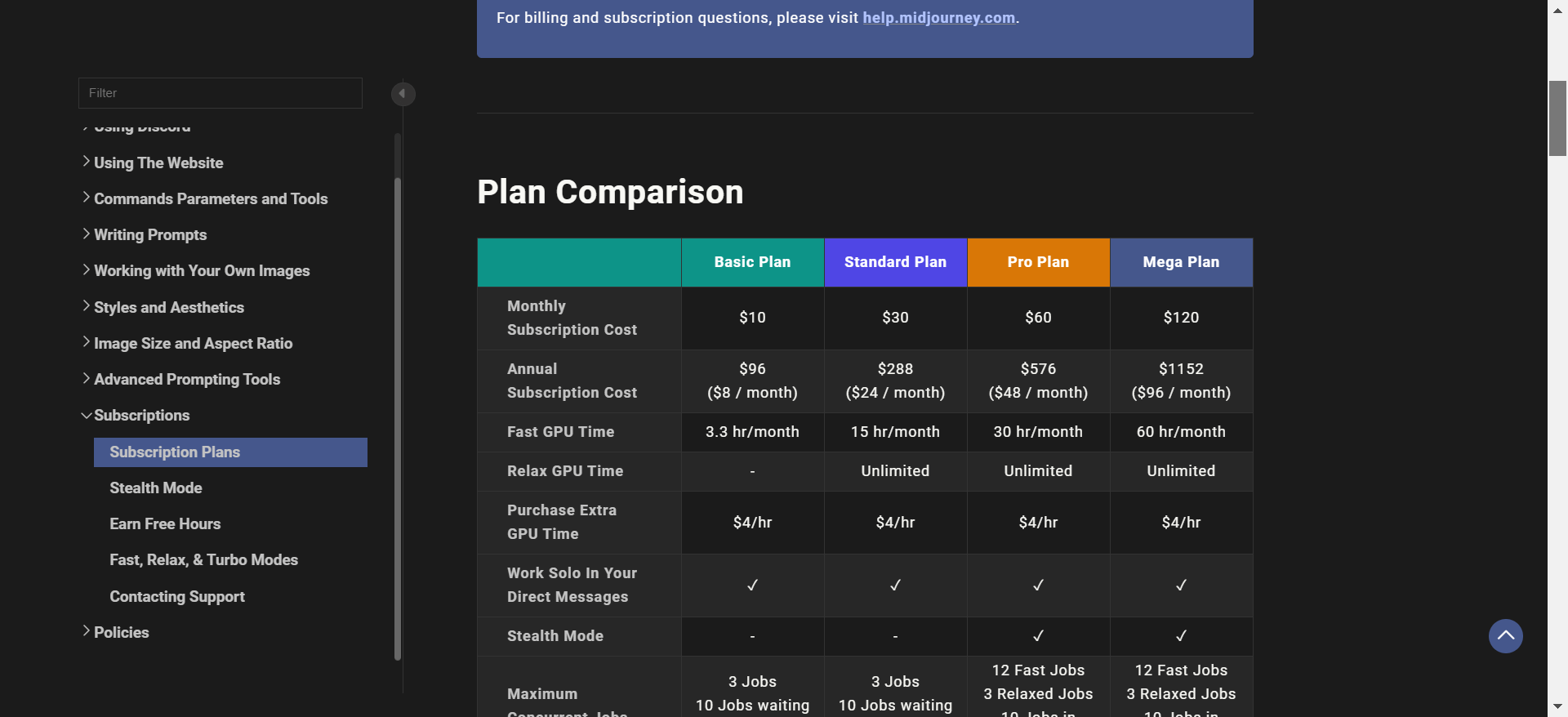This screenshot has width=1568, height=717.
Task: Click the $96 ($8 / month) cell
Action: point(752,381)
